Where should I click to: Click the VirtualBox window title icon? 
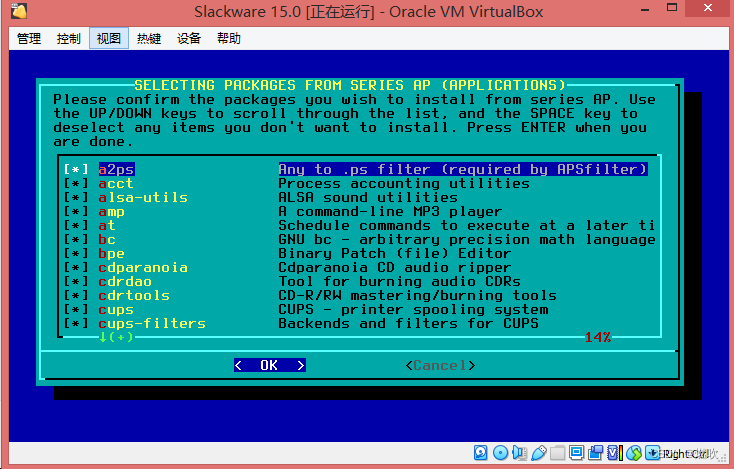click(x=19, y=10)
